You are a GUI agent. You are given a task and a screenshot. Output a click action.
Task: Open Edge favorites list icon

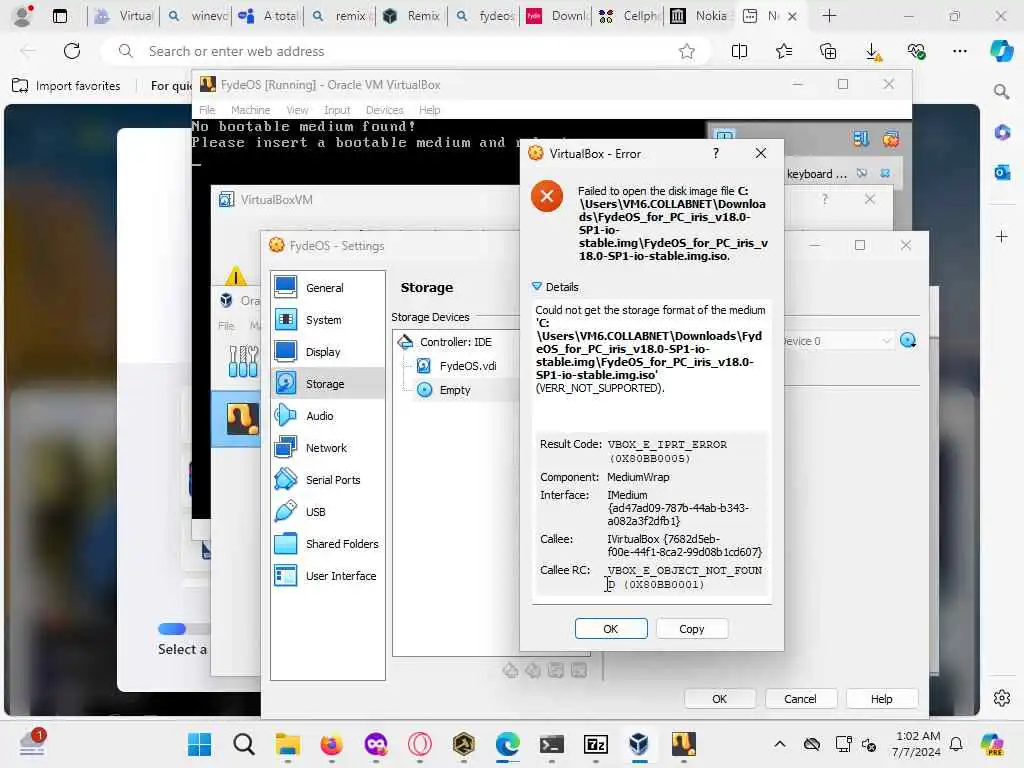point(784,51)
